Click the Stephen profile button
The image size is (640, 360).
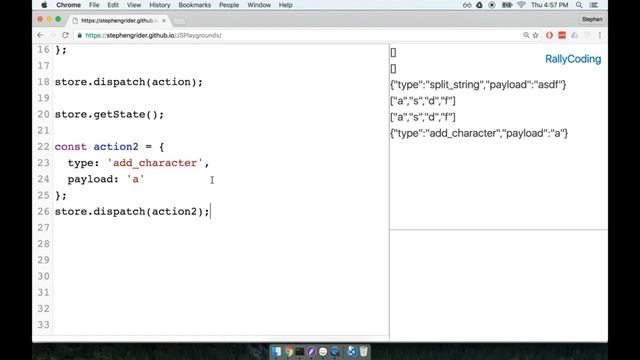pyautogui.click(x=592, y=19)
